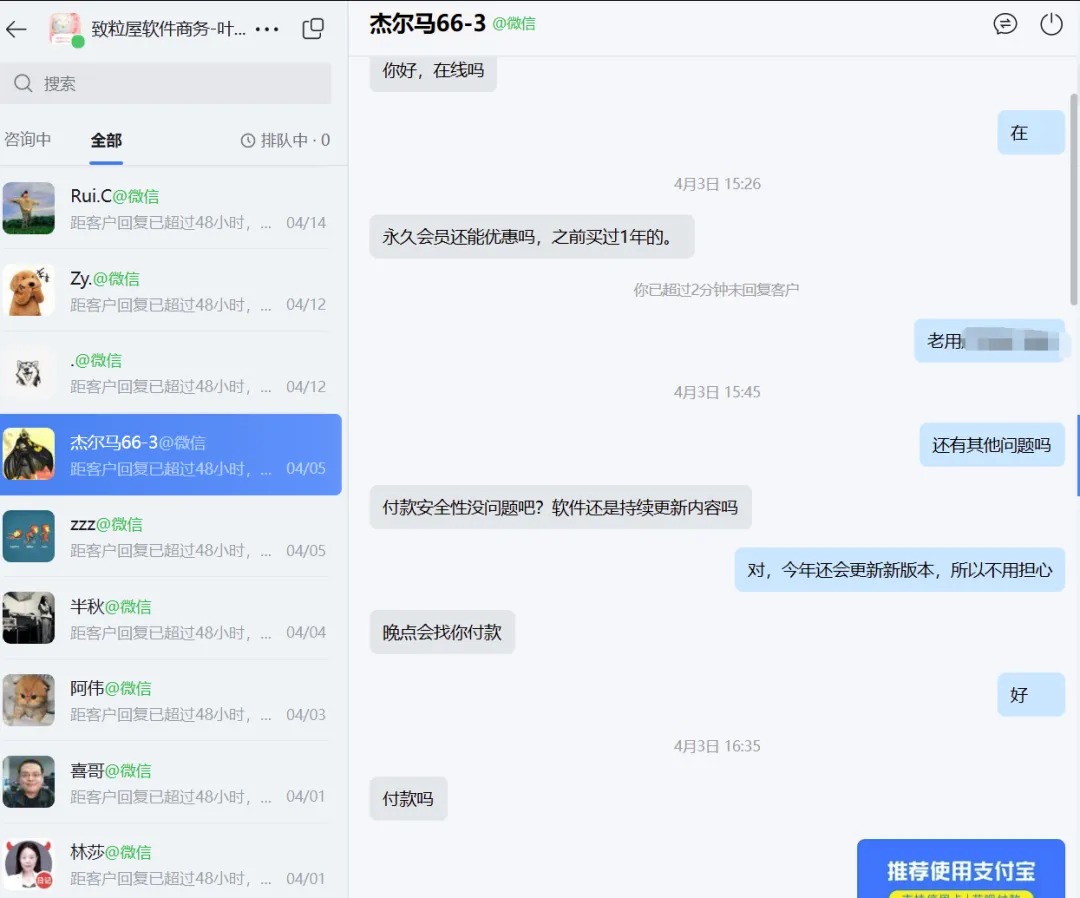This screenshot has height=898, width=1080.
Task: Switch to the 全部 tab
Action: (x=106, y=140)
